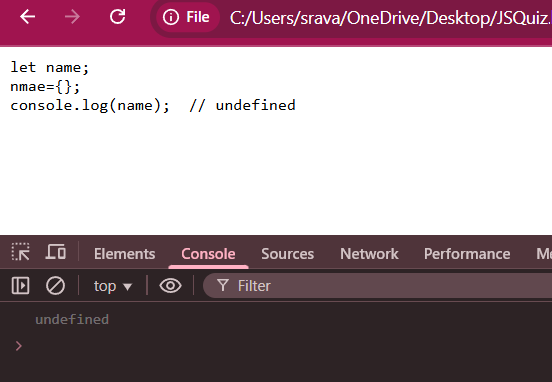Click the 'let name;' code line
Image resolution: width=552 pixels, height=382 pixels.
[50, 67]
